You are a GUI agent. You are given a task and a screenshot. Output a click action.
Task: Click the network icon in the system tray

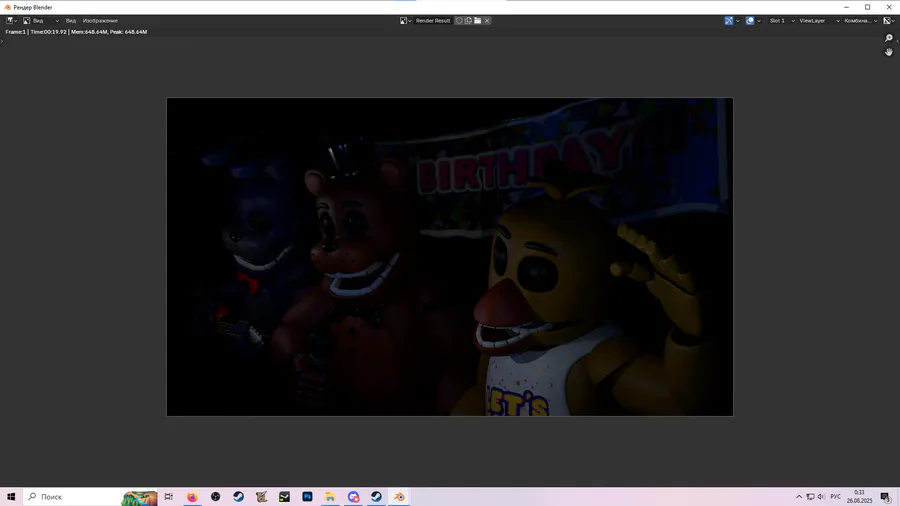810,497
